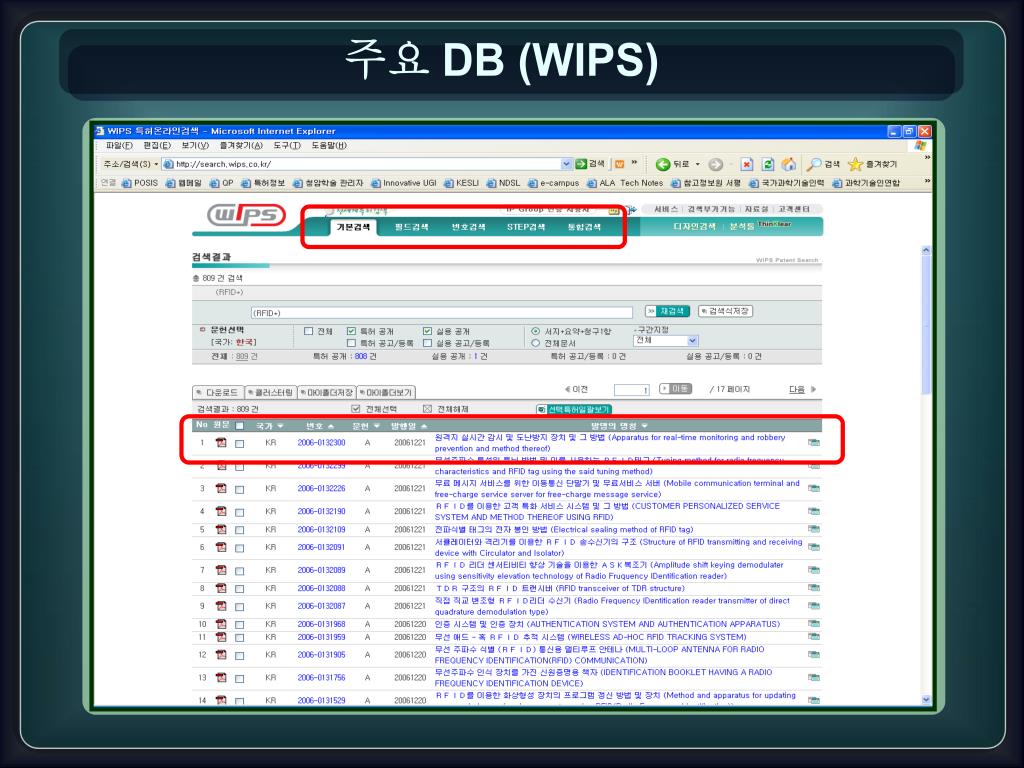The width and height of the screenshot is (1024, 768).
Task: Tick checkbox for result 2006-0132226
Action: point(240,489)
